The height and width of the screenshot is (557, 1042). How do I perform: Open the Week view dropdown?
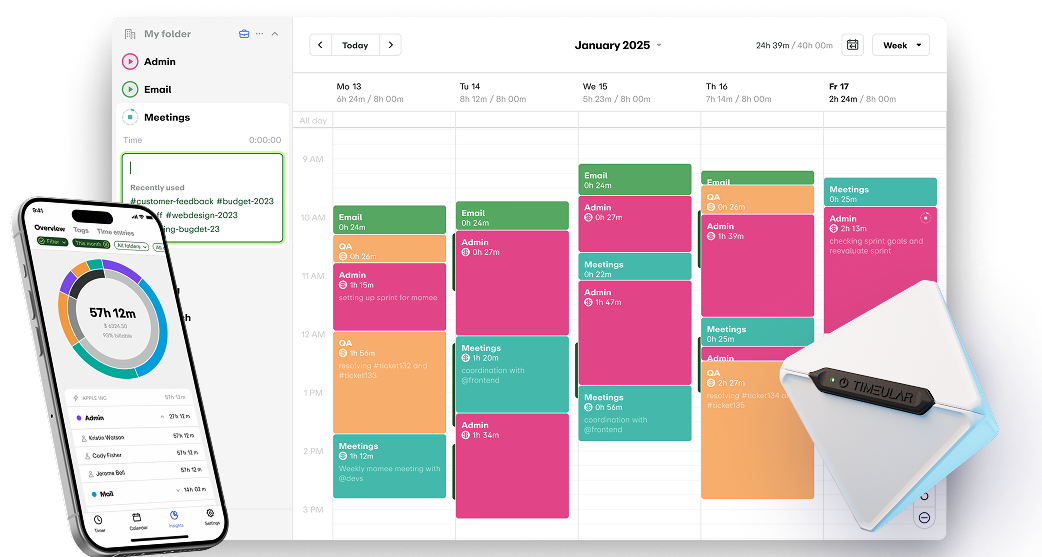901,45
